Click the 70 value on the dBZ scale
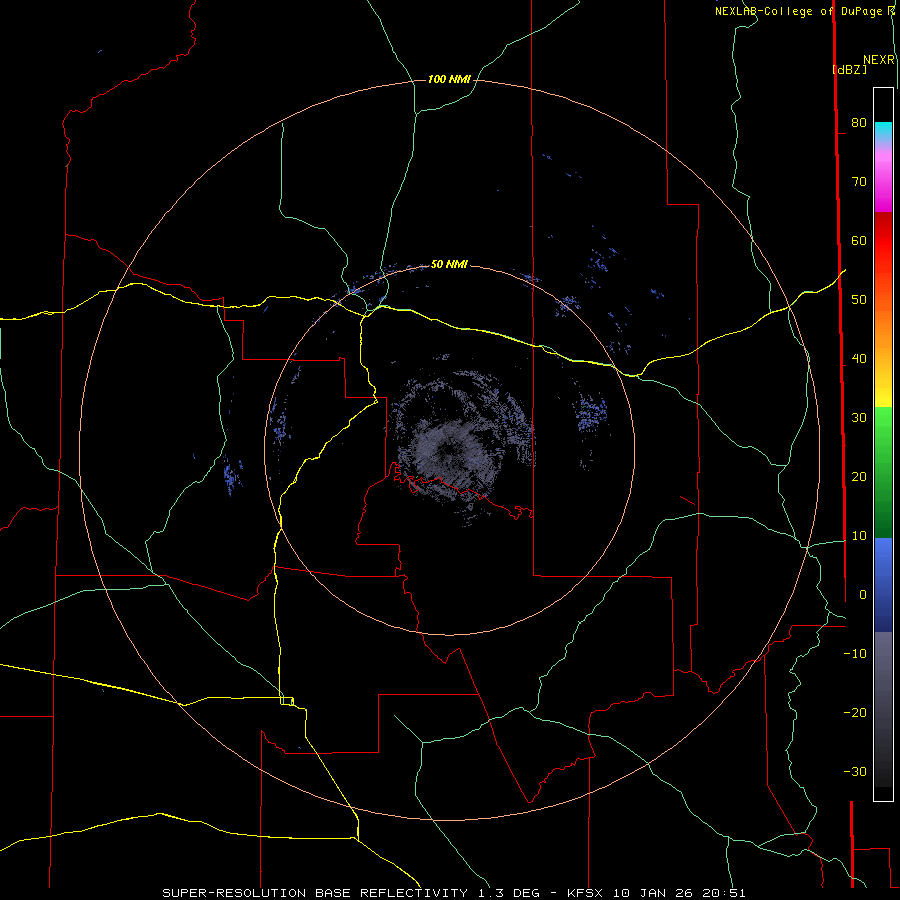The height and width of the screenshot is (900, 900). pos(859,182)
